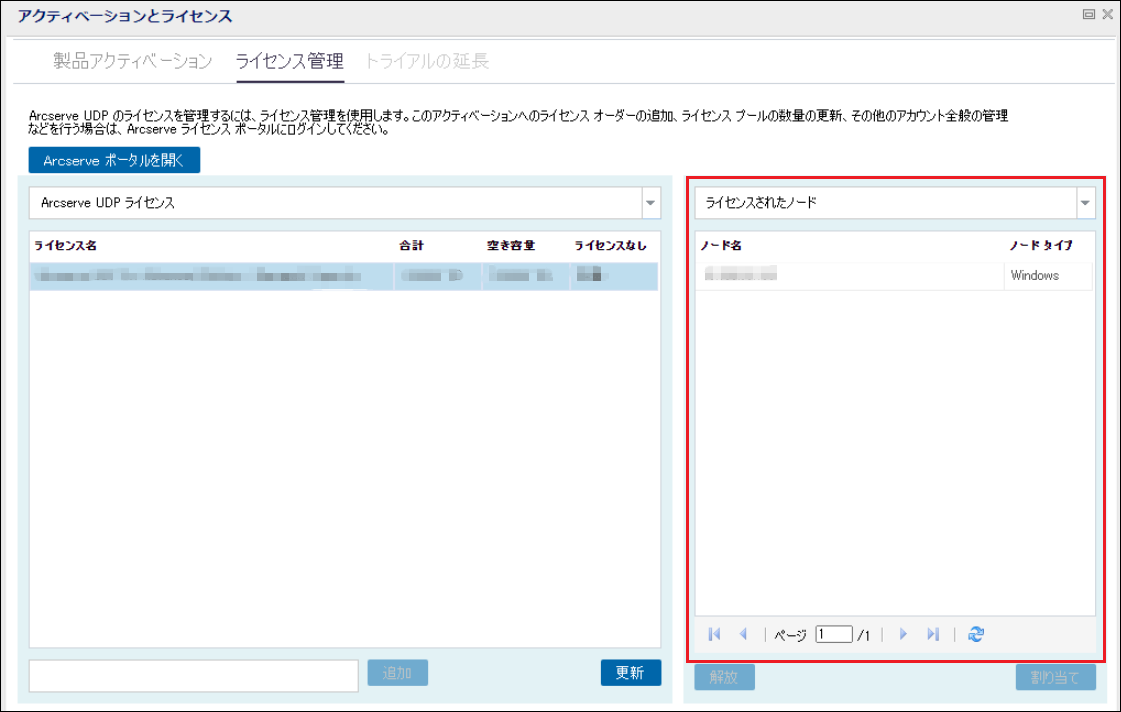Restore the dialog window size
The image size is (1121, 712).
[x=1088, y=15]
